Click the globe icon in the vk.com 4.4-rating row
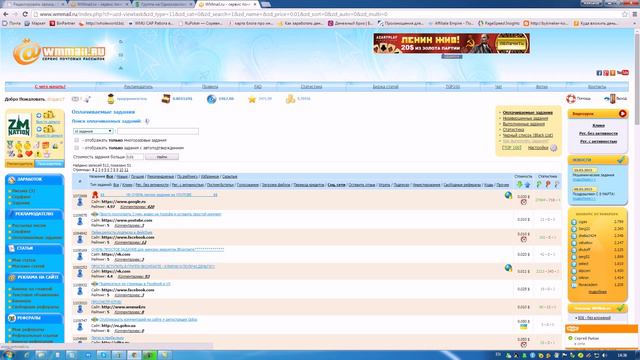The height and width of the screenshot is (360, 640). [x=508, y=268]
